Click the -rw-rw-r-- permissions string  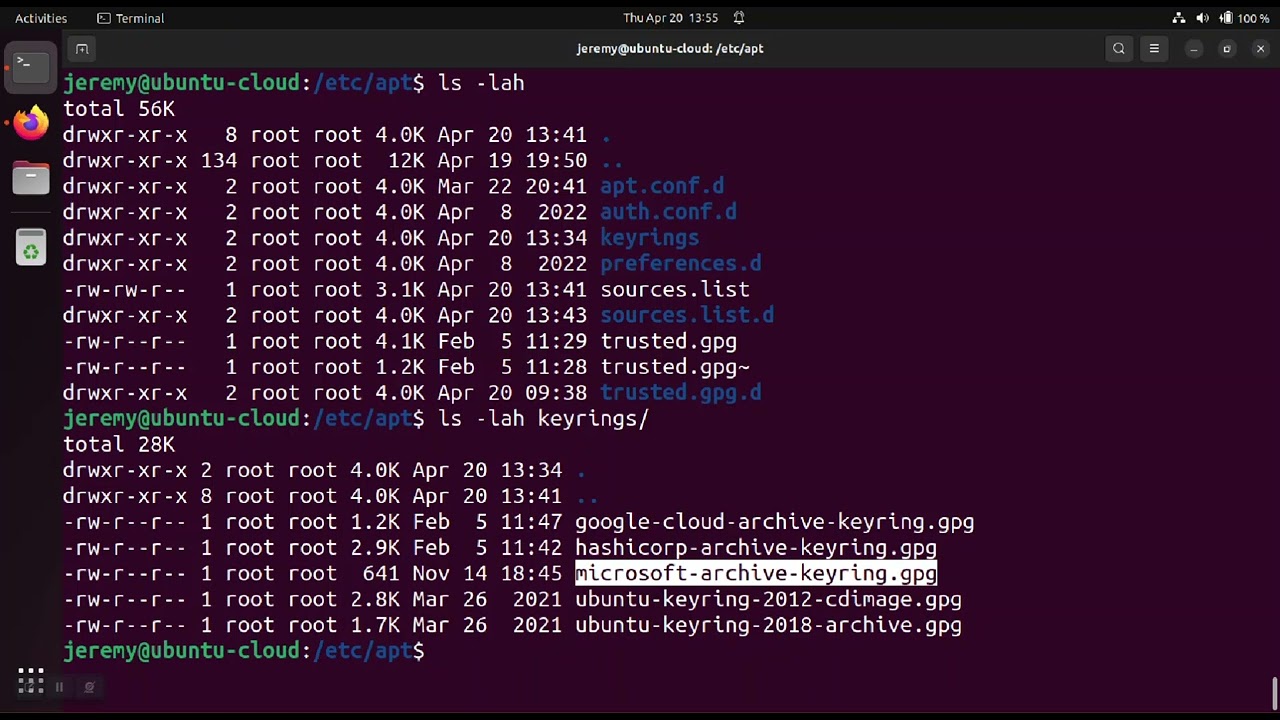(125, 290)
